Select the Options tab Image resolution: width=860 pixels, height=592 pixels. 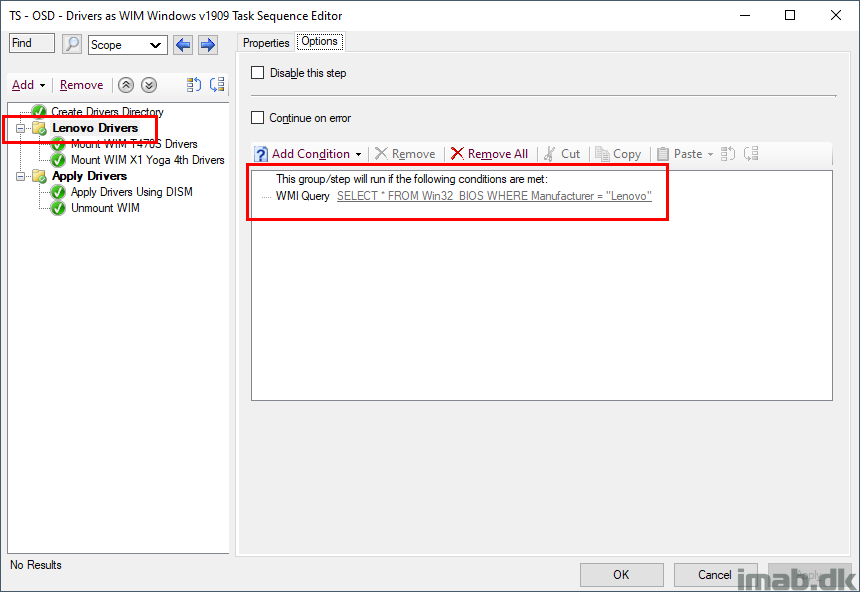tap(320, 42)
